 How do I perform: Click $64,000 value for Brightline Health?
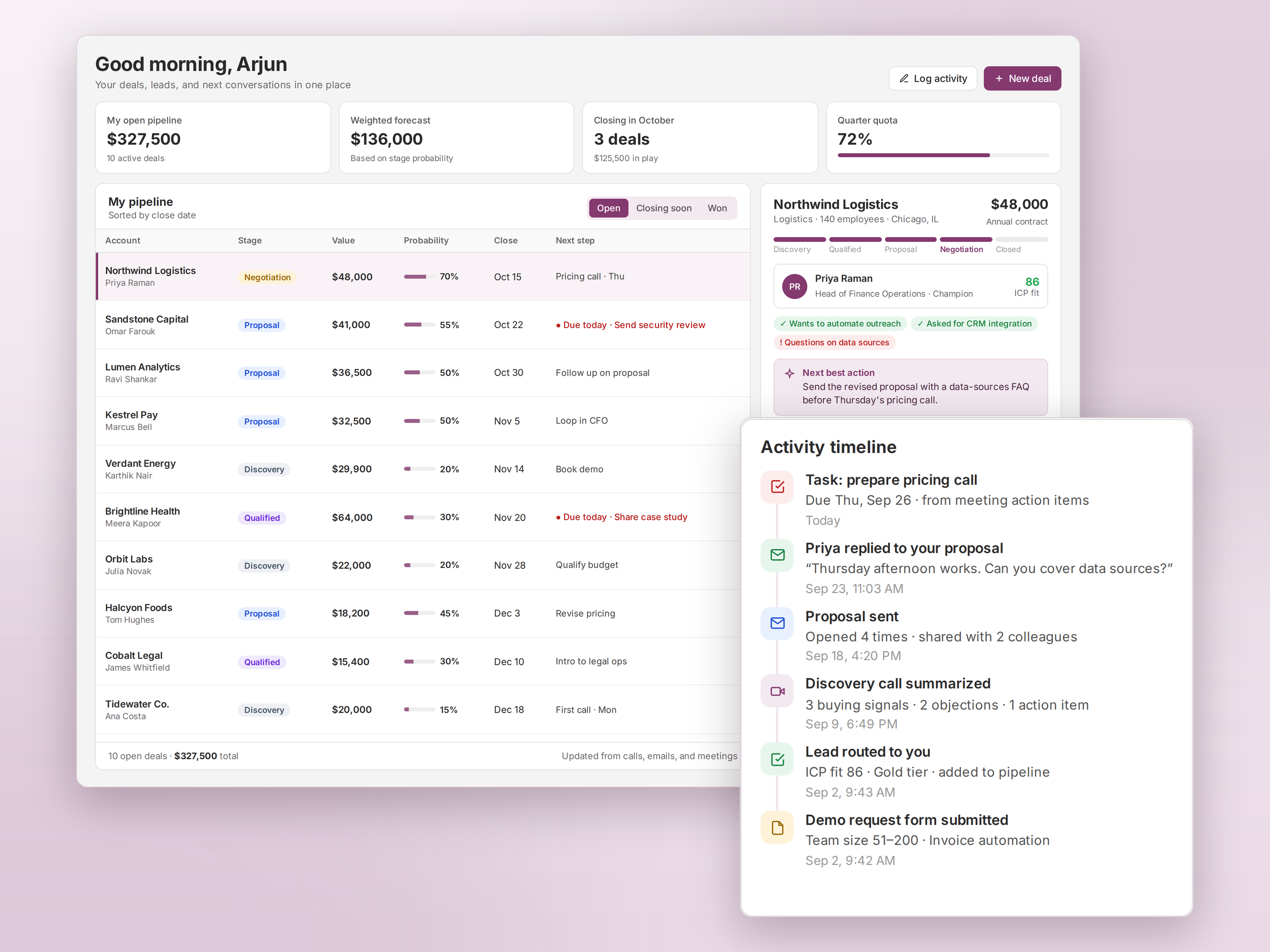click(x=352, y=518)
